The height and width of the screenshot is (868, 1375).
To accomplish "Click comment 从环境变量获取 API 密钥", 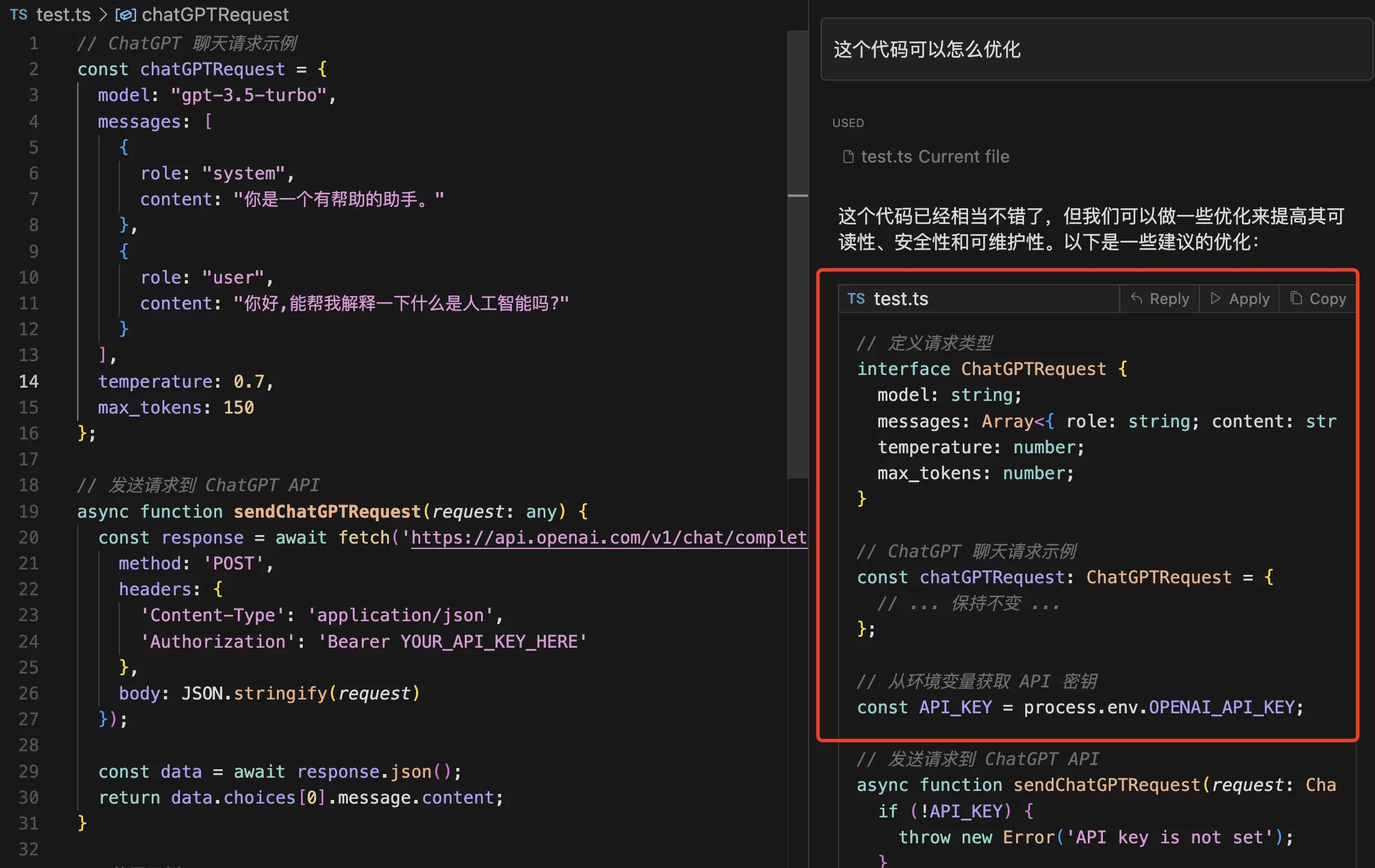I will [976, 681].
